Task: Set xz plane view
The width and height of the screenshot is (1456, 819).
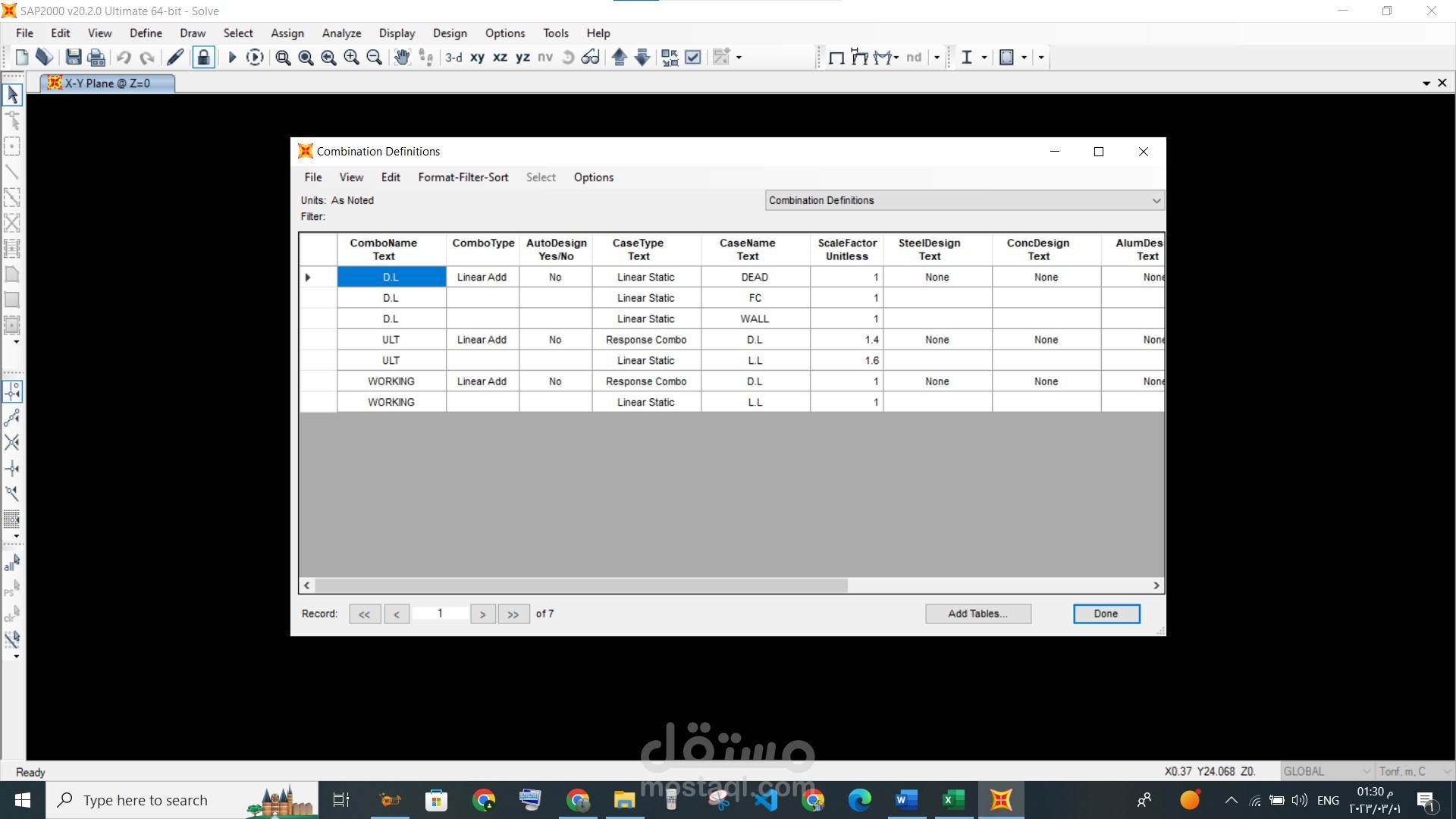Action: (500, 57)
